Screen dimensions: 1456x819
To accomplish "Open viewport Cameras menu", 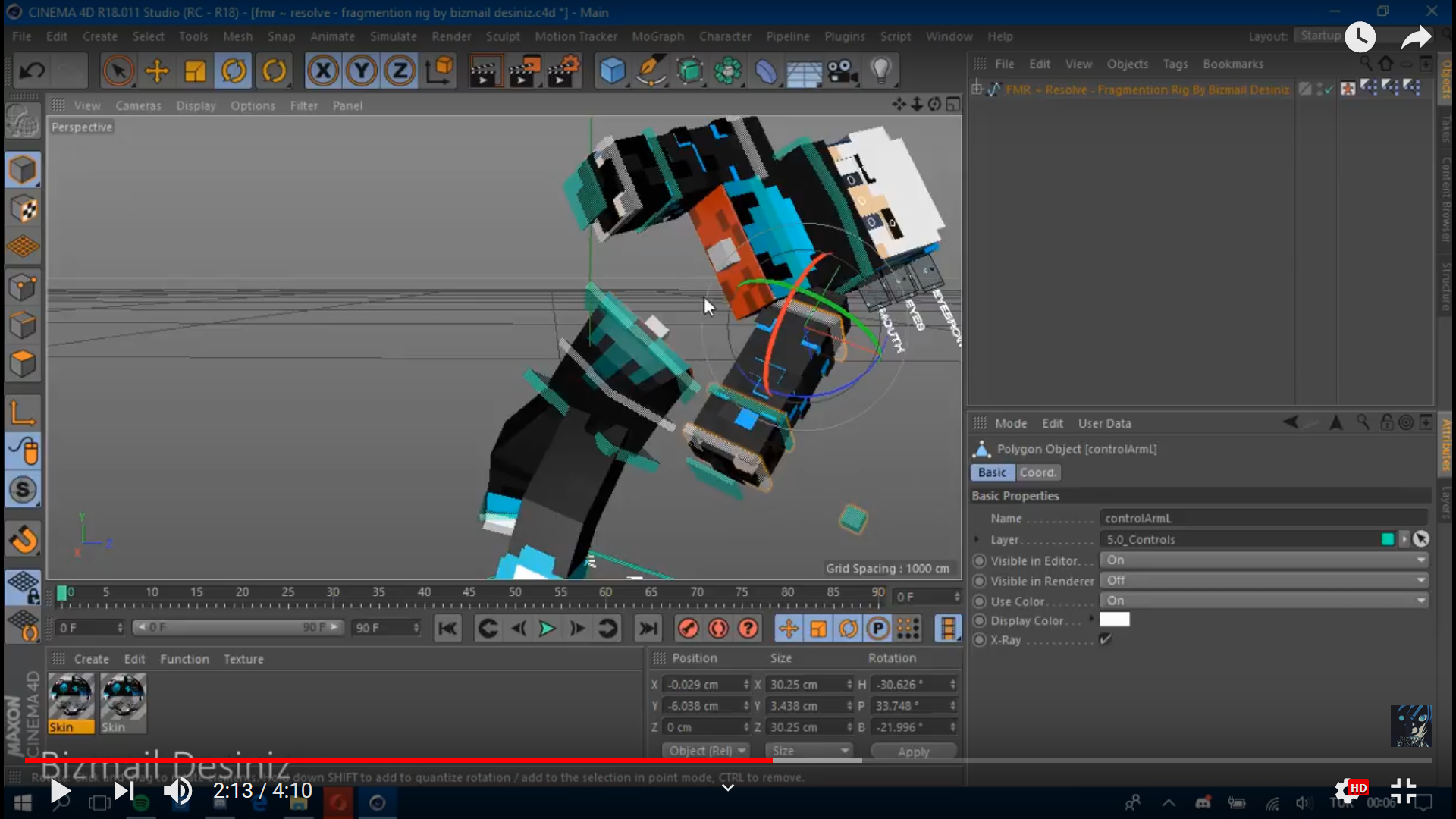I will pyautogui.click(x=138, y=105).
